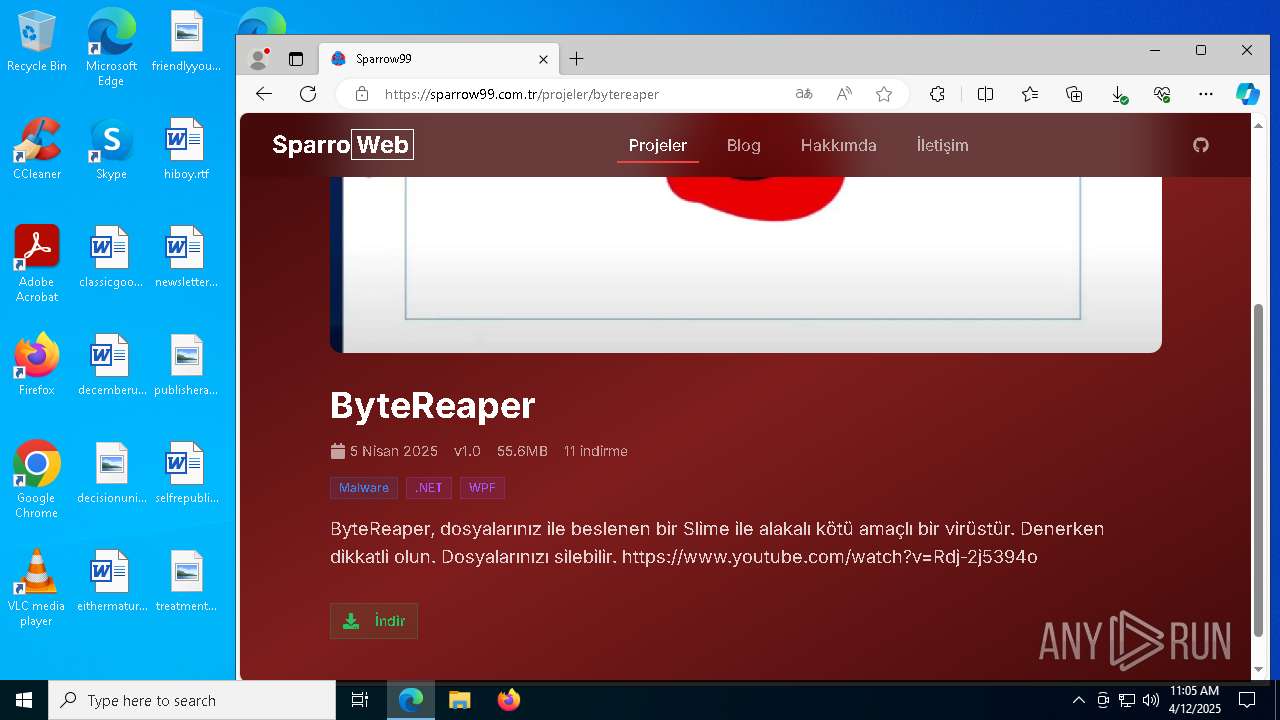Select the Google Chrome desktop shortcut

(37, 479)
